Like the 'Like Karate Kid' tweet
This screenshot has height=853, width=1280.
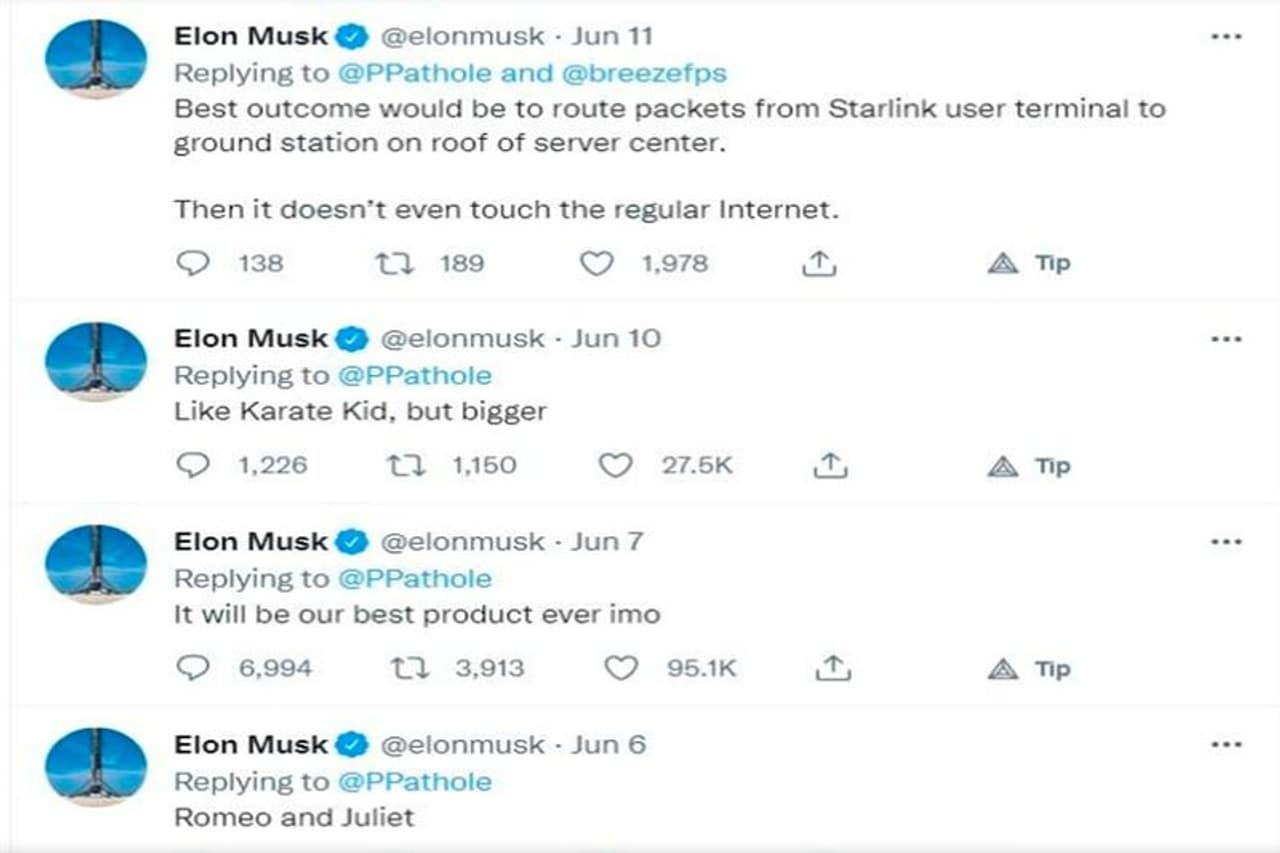[x=615, y=465]
